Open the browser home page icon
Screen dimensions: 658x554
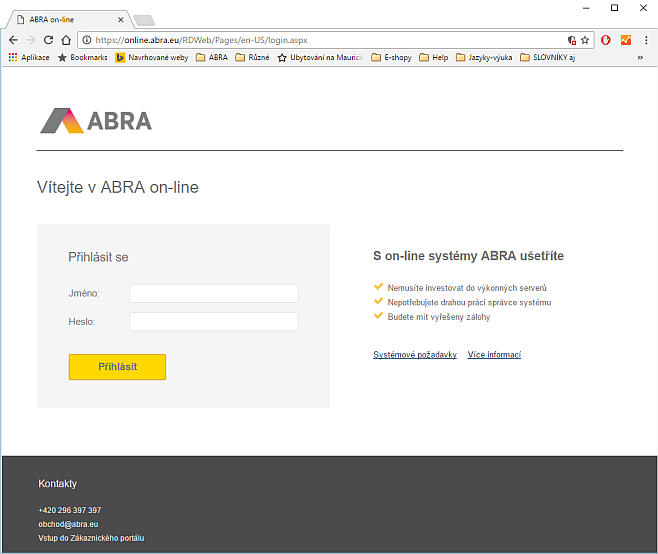(66, 40)
